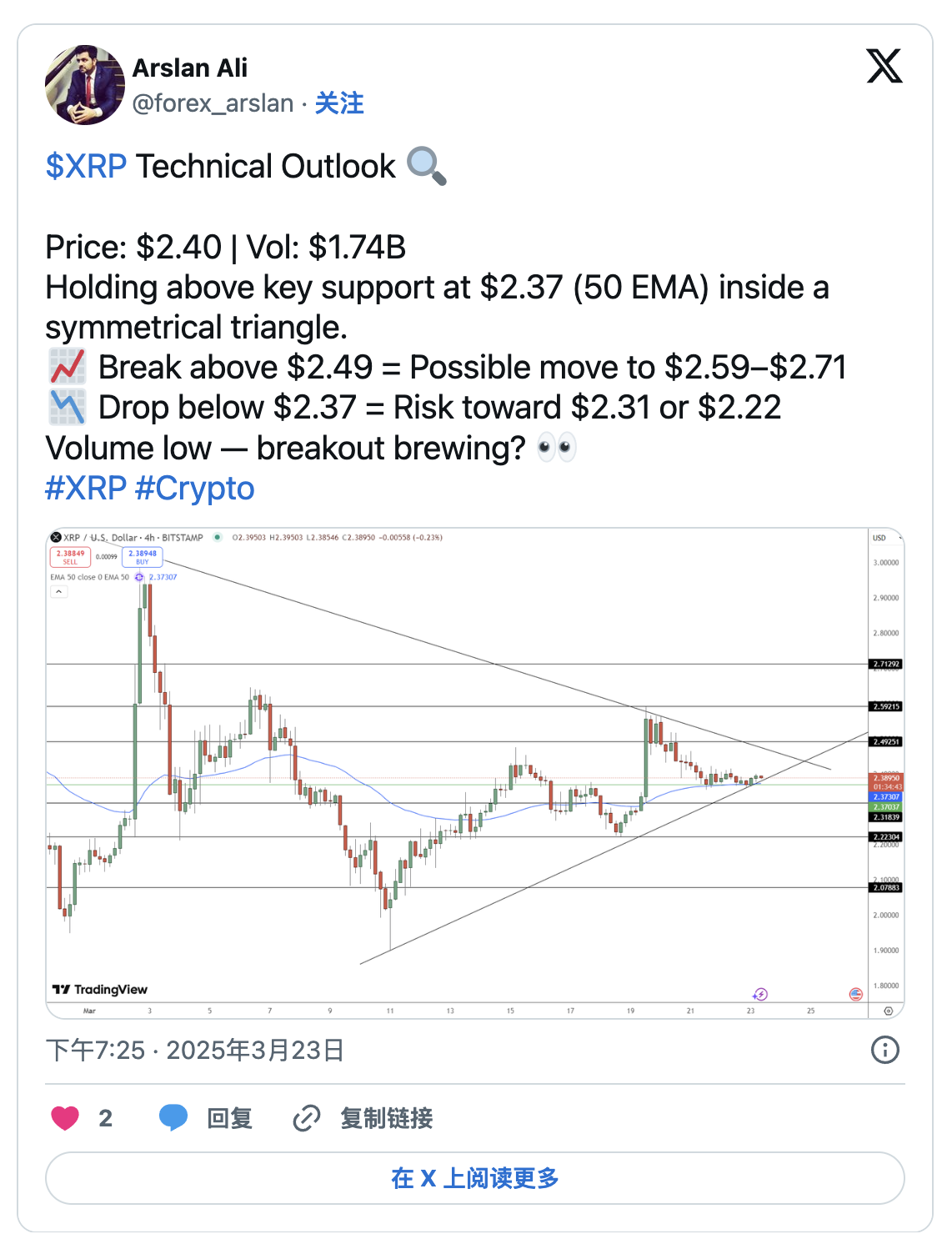Screen dimensions: 952x1254
Task: Collapse the chart legend with chevron arrow
Action: 59,592
